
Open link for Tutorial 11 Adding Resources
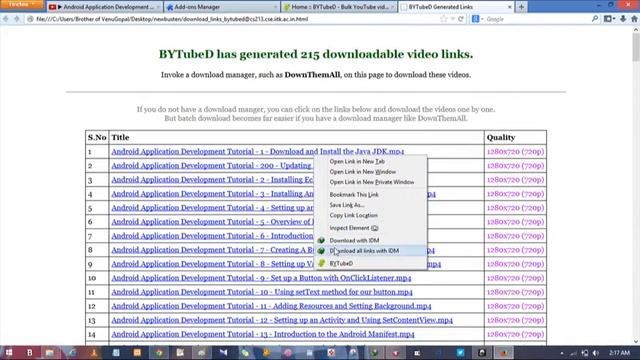click(271, 306)
